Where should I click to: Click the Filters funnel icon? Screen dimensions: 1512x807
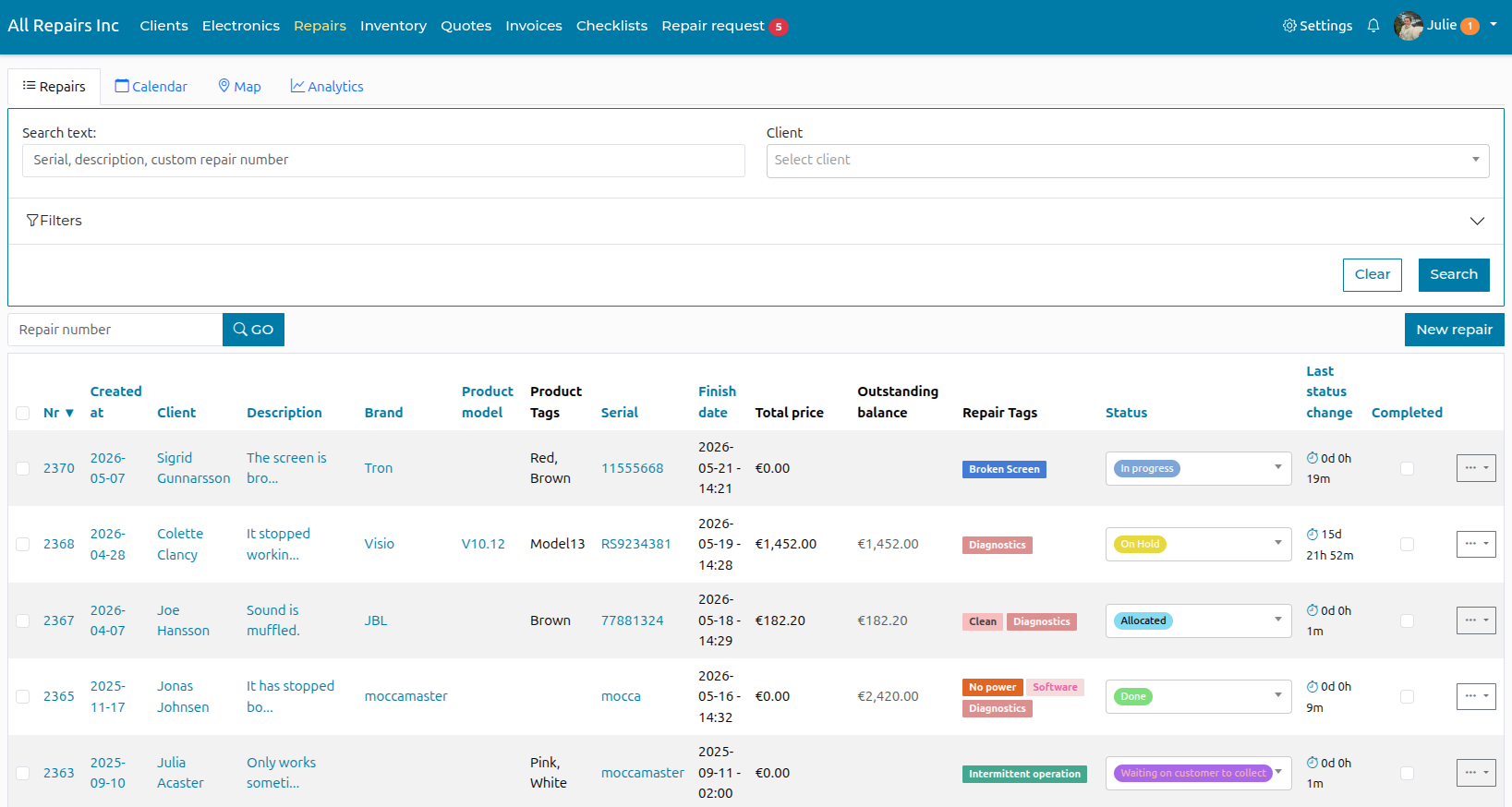[32, 221]
